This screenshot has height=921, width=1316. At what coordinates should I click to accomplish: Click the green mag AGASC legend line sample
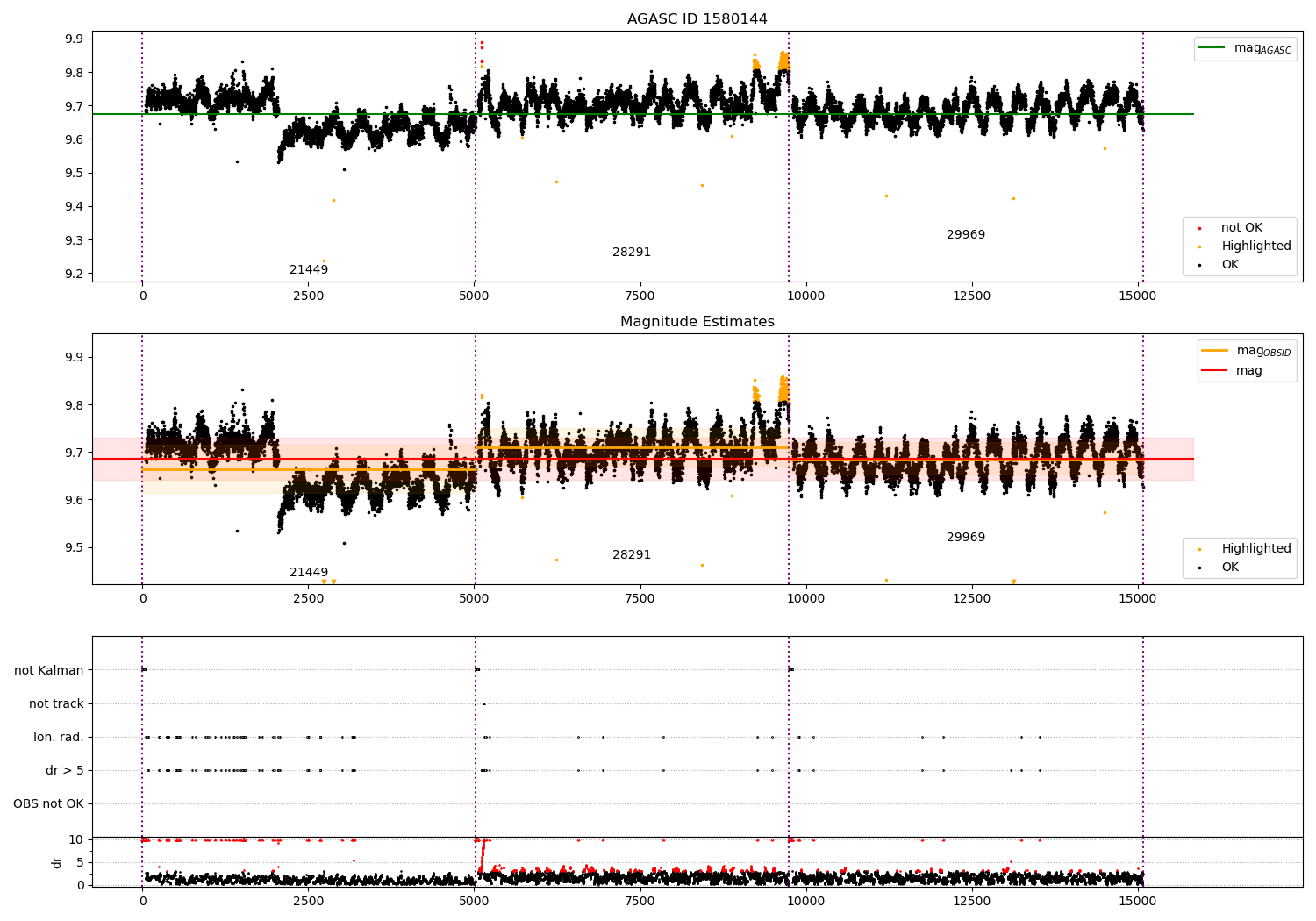tap(1212, 48)
